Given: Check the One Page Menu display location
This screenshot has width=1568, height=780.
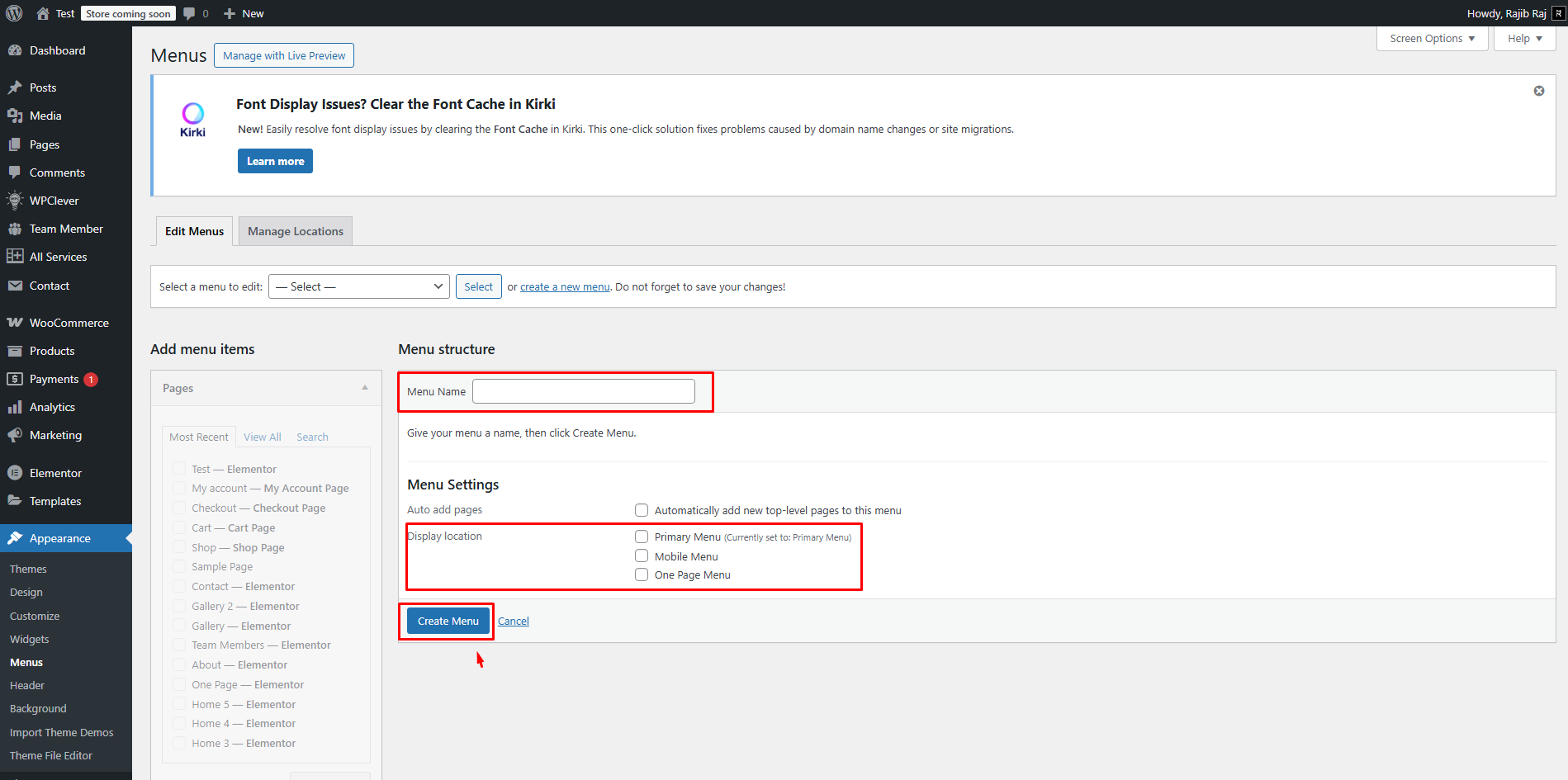Looking at the screenshot, I should (x=642, y=574).
